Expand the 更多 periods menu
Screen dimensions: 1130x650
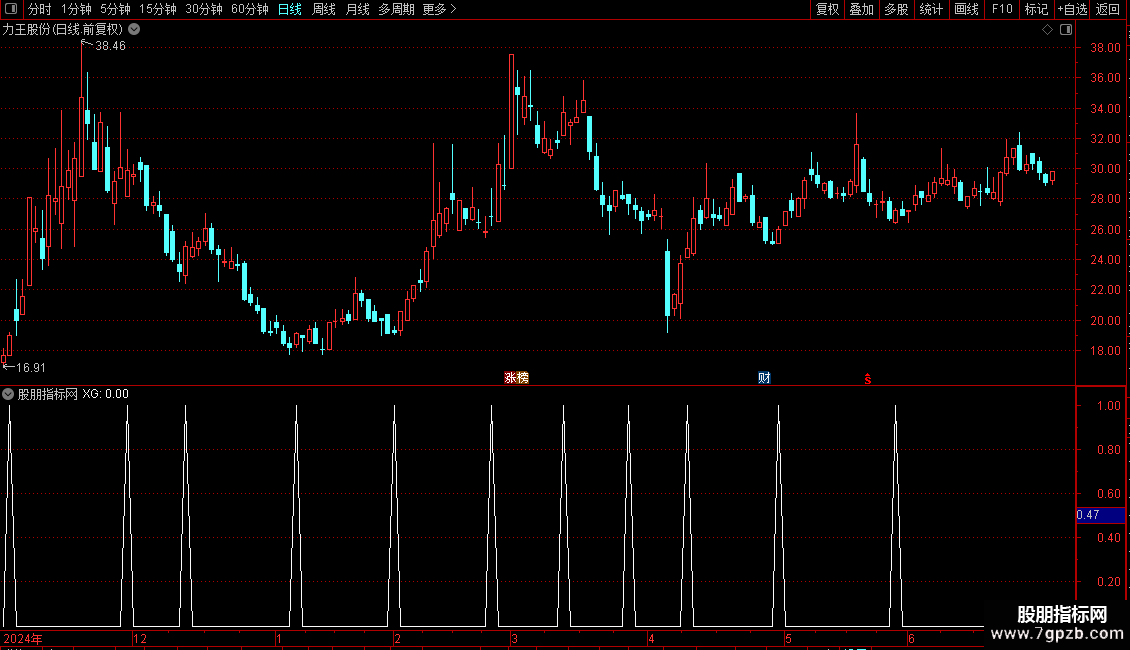[439, 9]
